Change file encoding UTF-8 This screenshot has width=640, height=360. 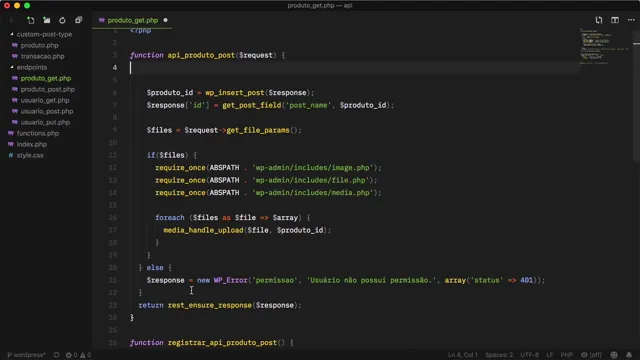(x=529, y=355)
